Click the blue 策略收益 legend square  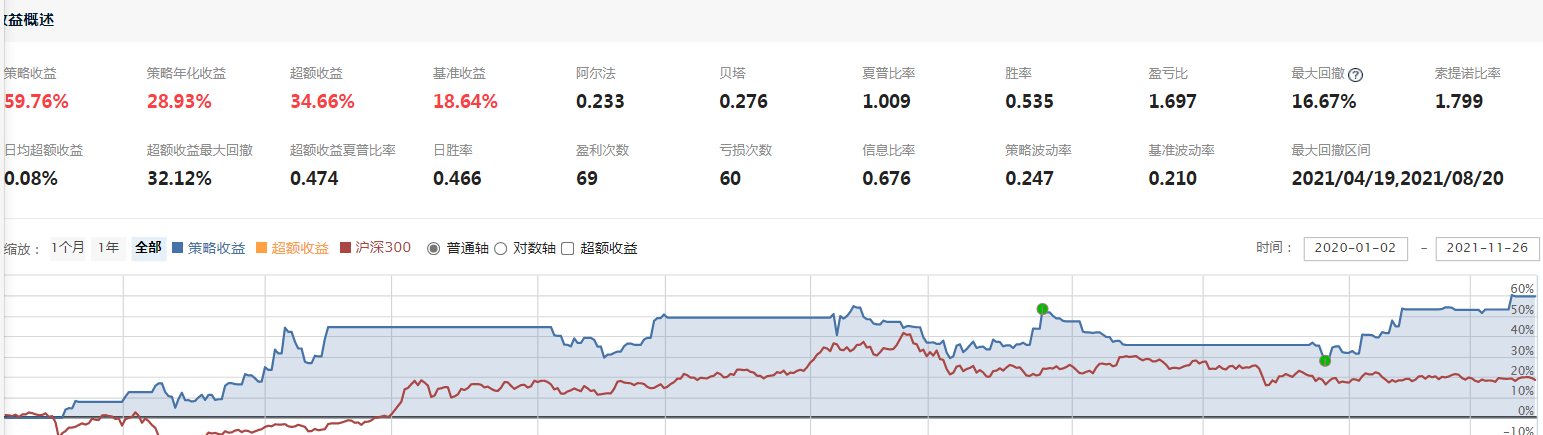(x=178, y=248)
